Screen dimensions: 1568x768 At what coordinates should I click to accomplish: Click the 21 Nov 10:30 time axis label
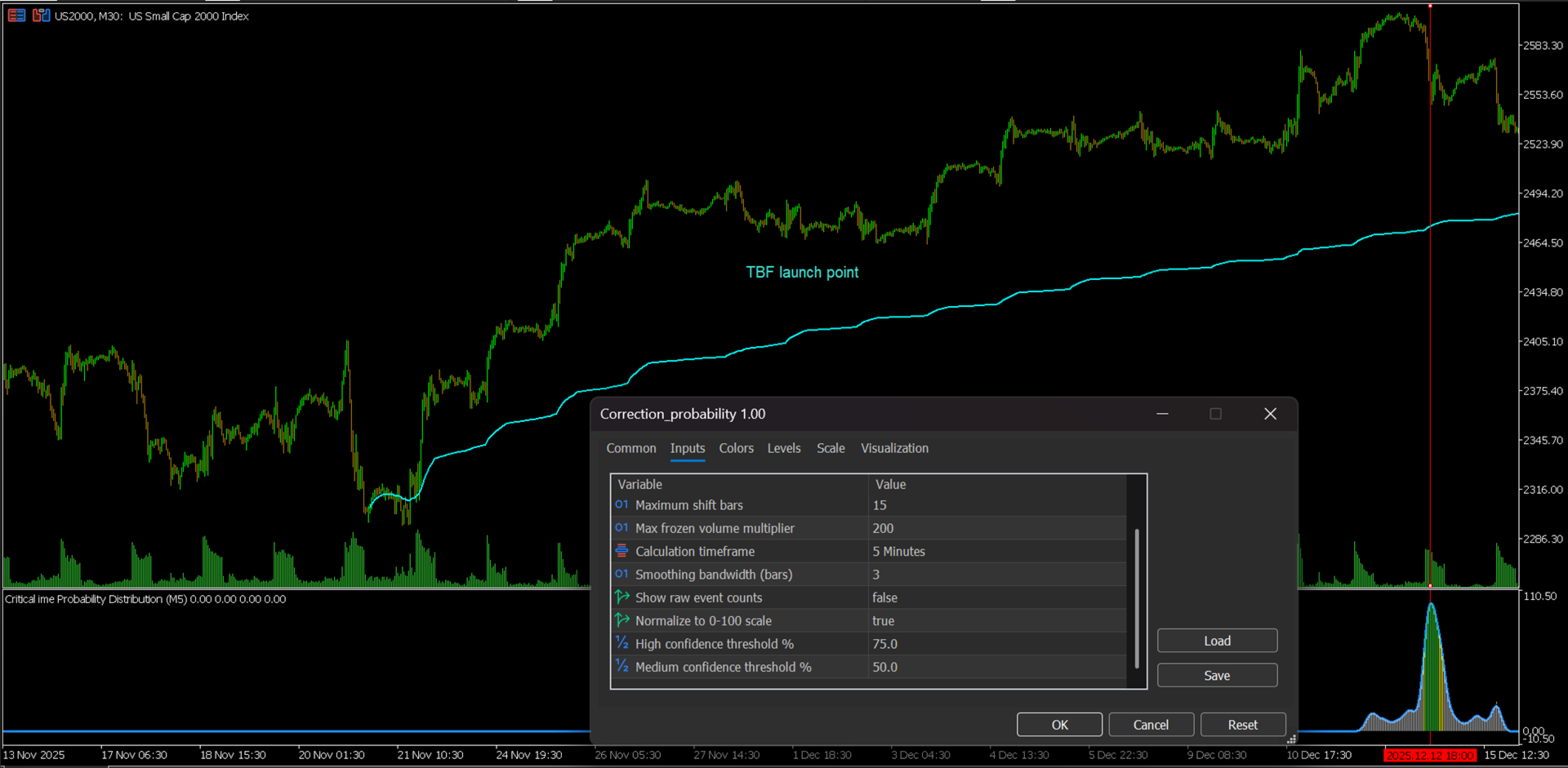coord(430,755)
